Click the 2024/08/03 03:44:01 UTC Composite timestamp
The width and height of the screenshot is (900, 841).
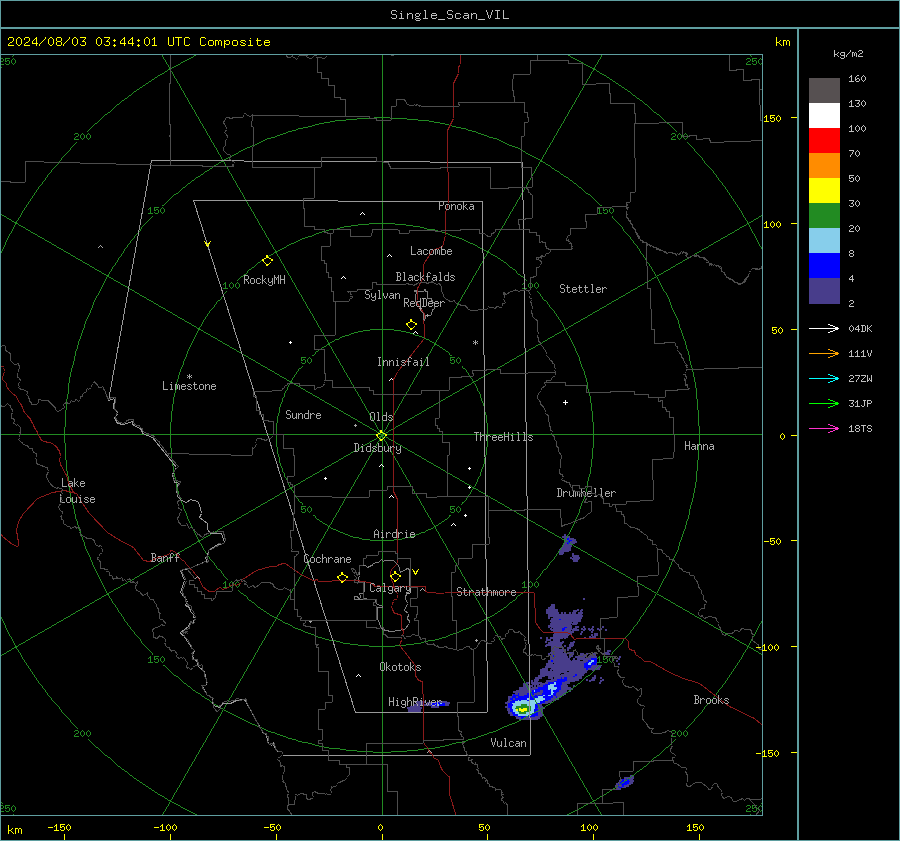(x=138, y=42)
